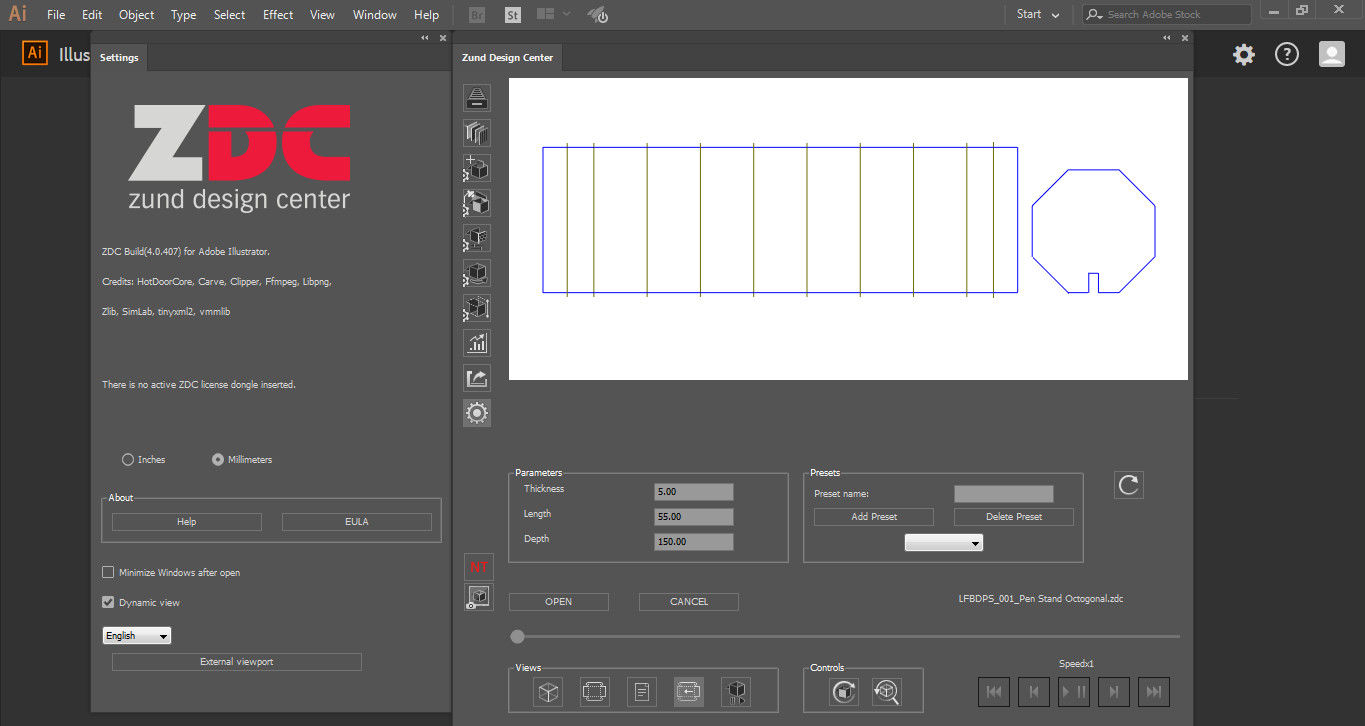Open the library drawer icon in ZDC sidebar
This screenshot has height=726, width=1365.
477,98
